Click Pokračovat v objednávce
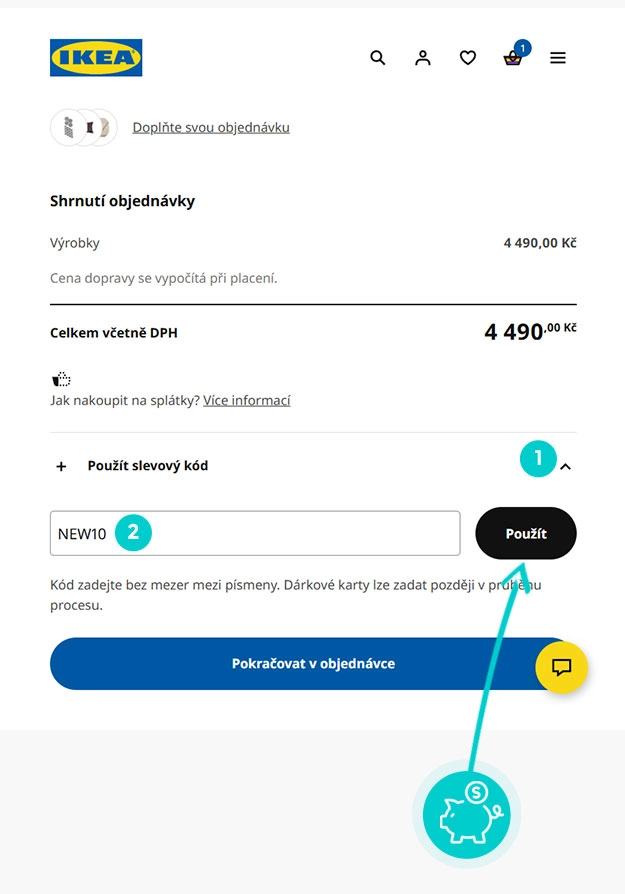 point(312,664)
